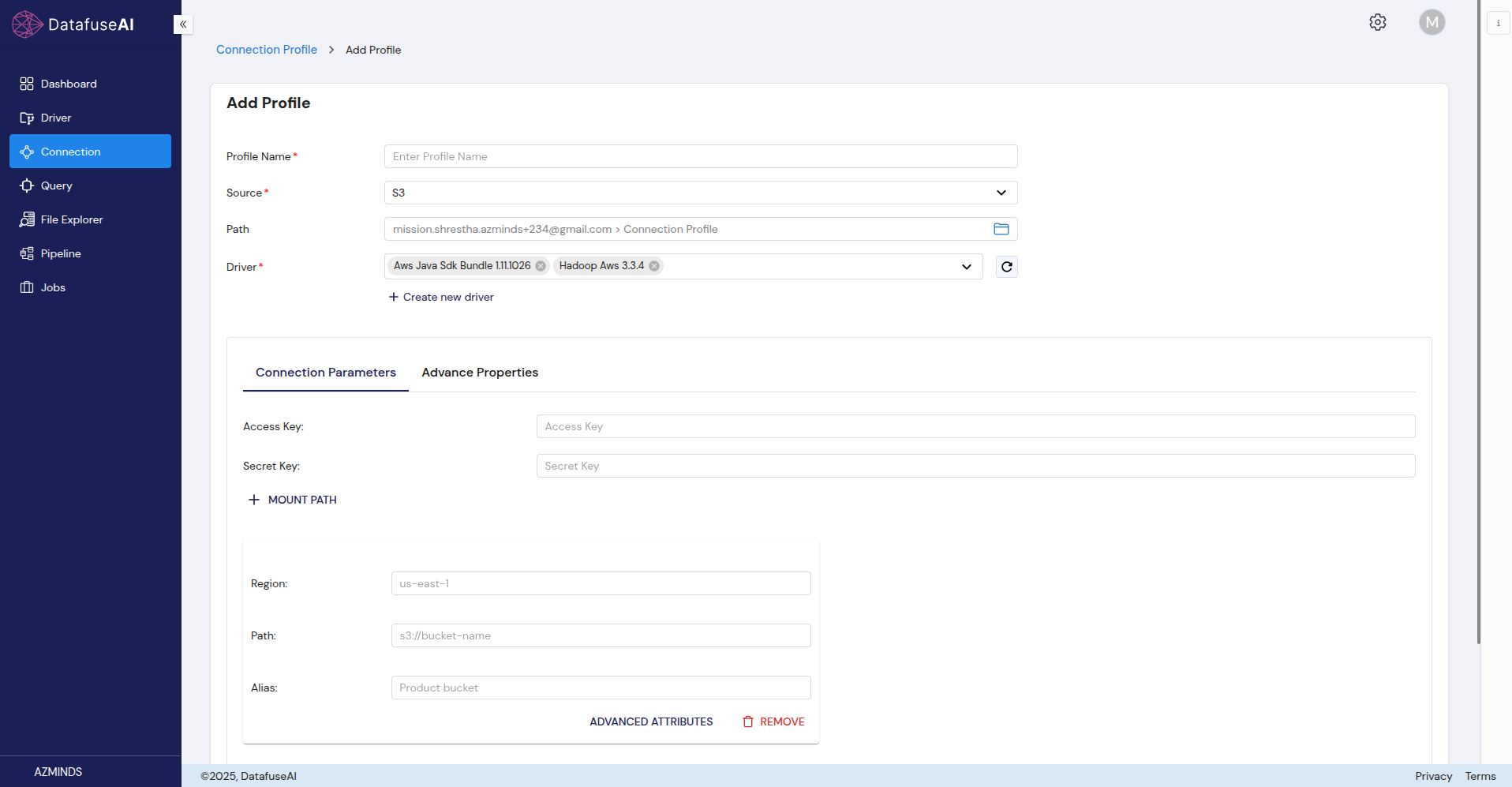This screenshot has width=1512, height=787.
Task: Select the Connection Parameters tab
Action: [x=325, y=373]
